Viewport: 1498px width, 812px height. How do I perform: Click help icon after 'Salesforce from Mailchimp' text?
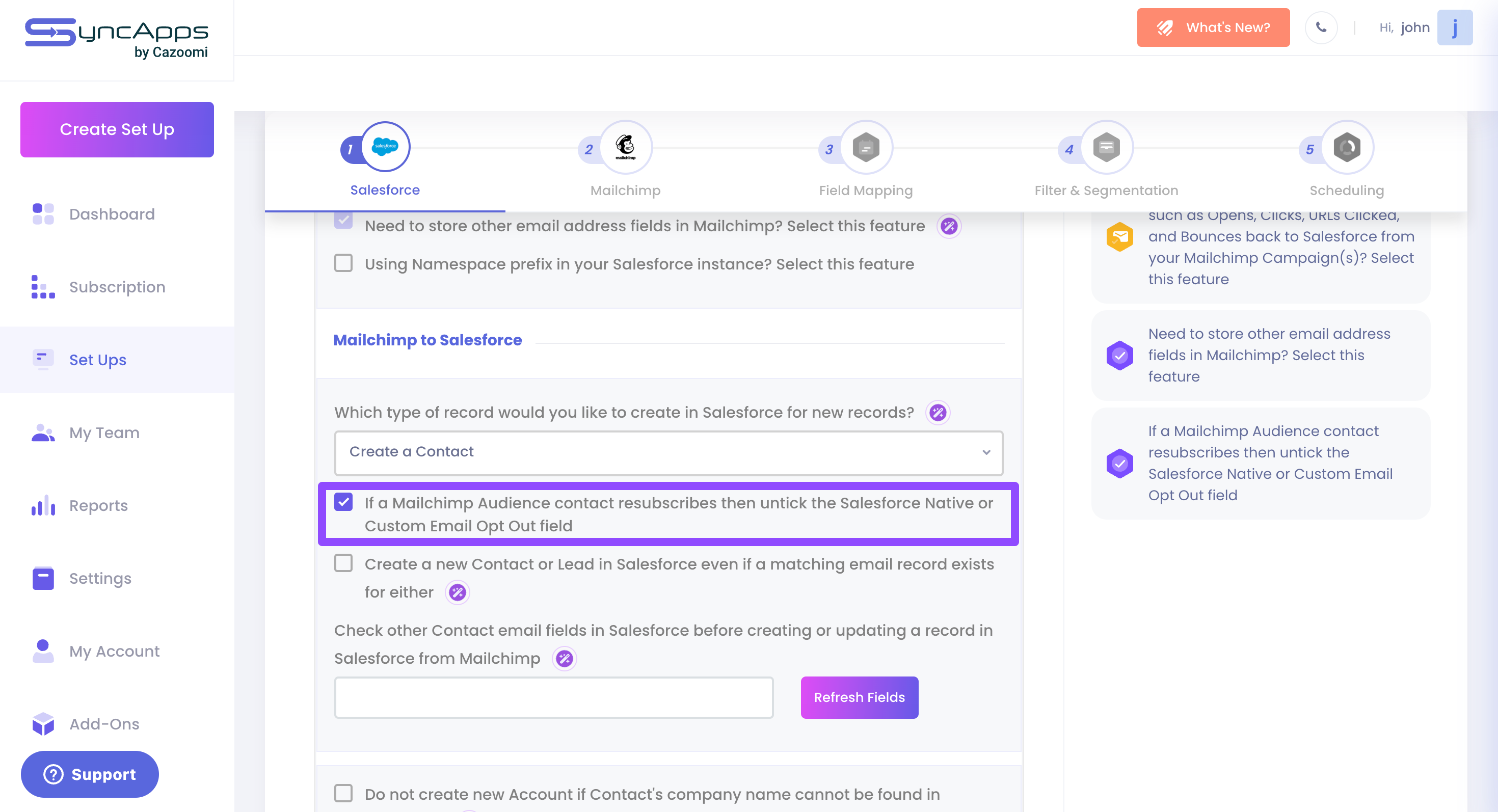pyautogui.click(x=564, y=659)
